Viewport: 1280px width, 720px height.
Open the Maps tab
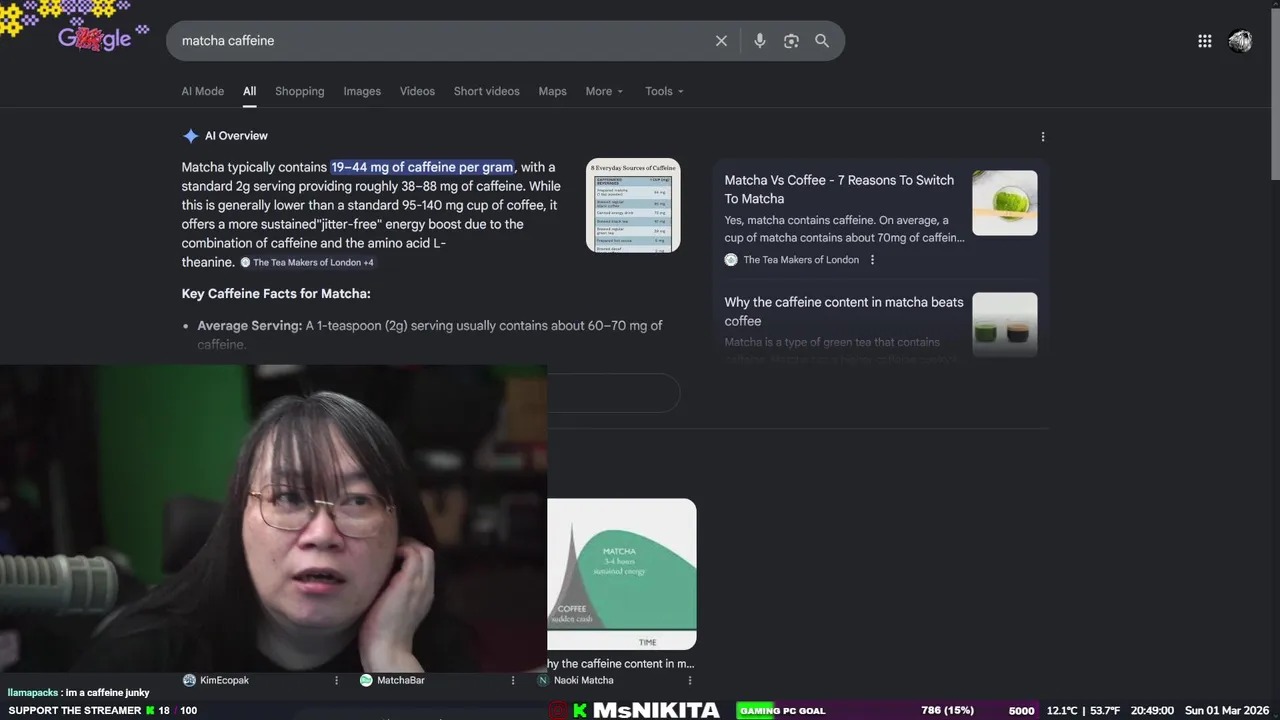tap(552, 91)
